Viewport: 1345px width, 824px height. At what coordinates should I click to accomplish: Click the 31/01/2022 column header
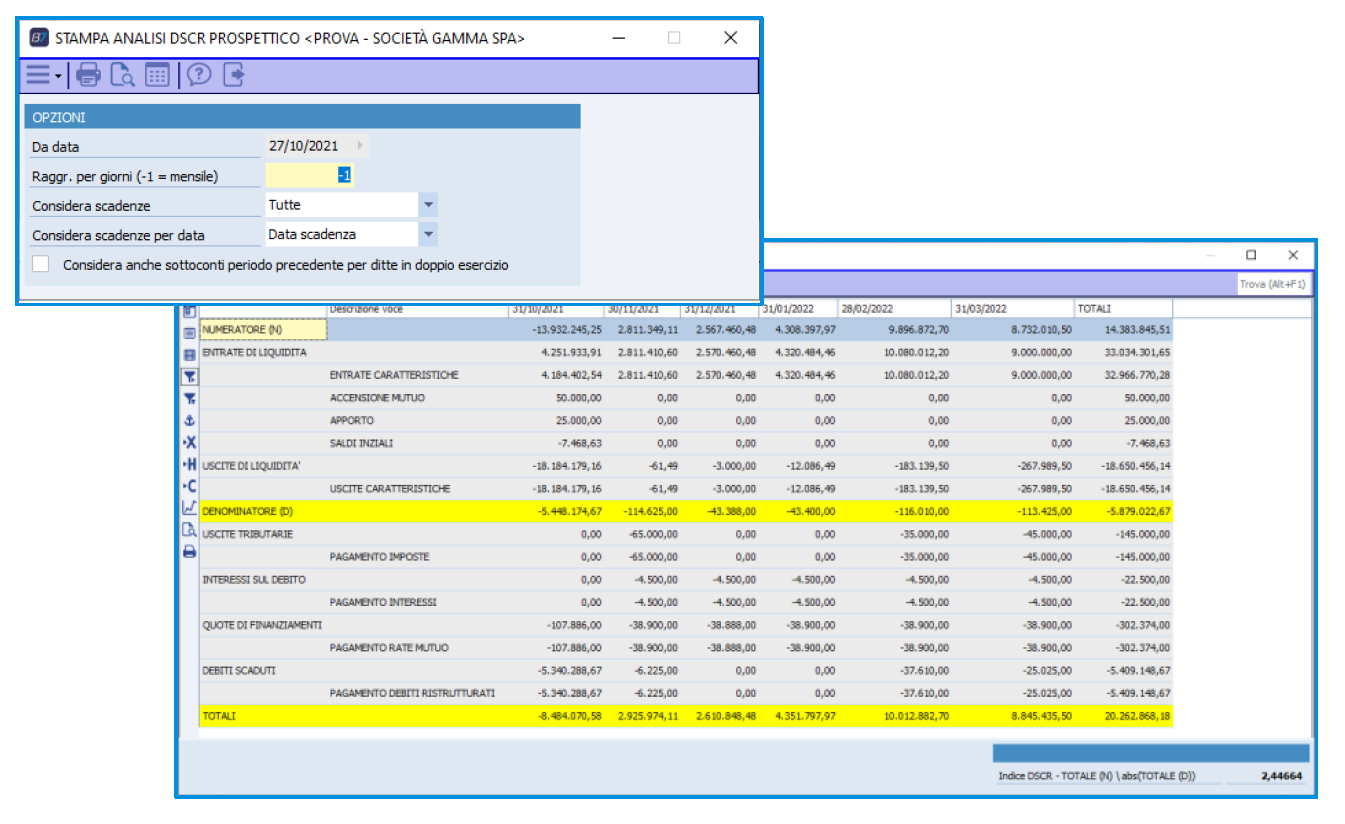click(798, 309)
